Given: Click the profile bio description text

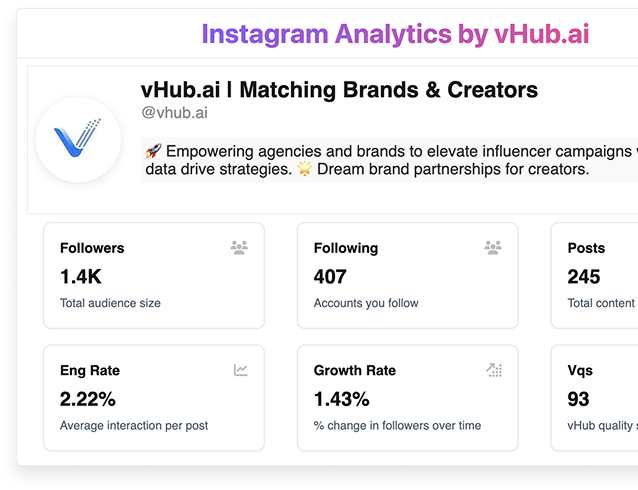Looking at the screenshot, I should point(389,160).
